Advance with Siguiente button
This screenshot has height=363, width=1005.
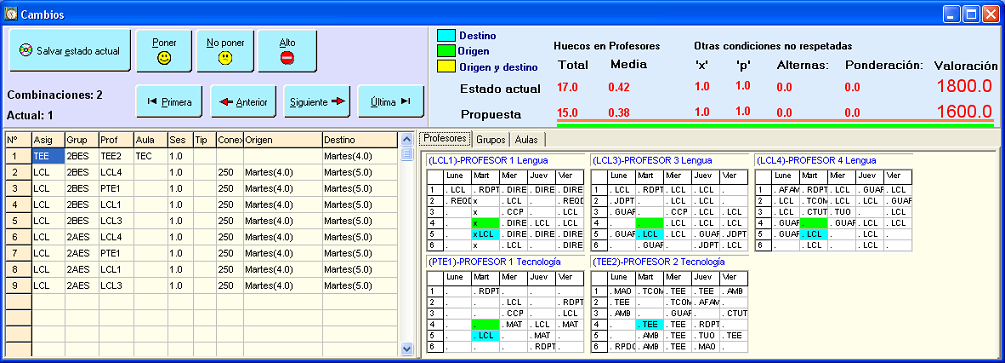(317, 101)
